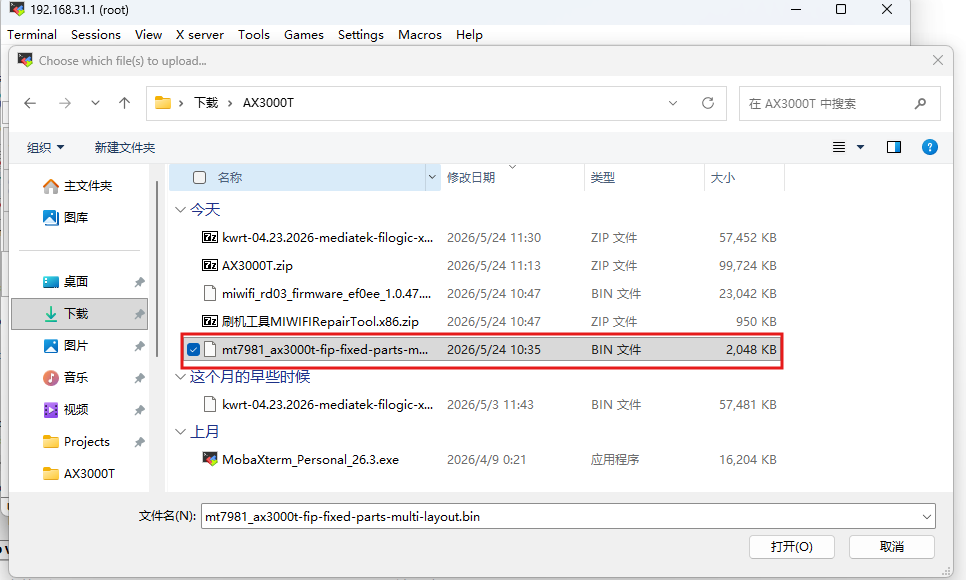Screen dimensions: 966x580
Task: Unpin 图片 via its pin icon
Action: tap(139, 346)
